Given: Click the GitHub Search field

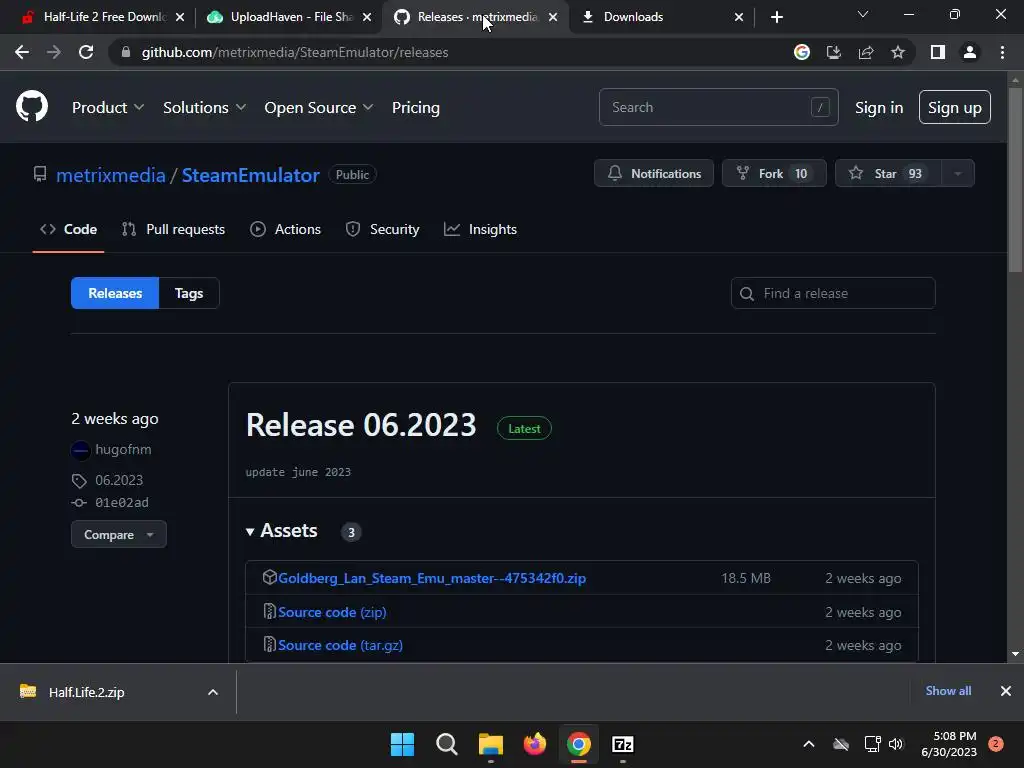Looking at the screenshot, I should [x=718, y=107].
